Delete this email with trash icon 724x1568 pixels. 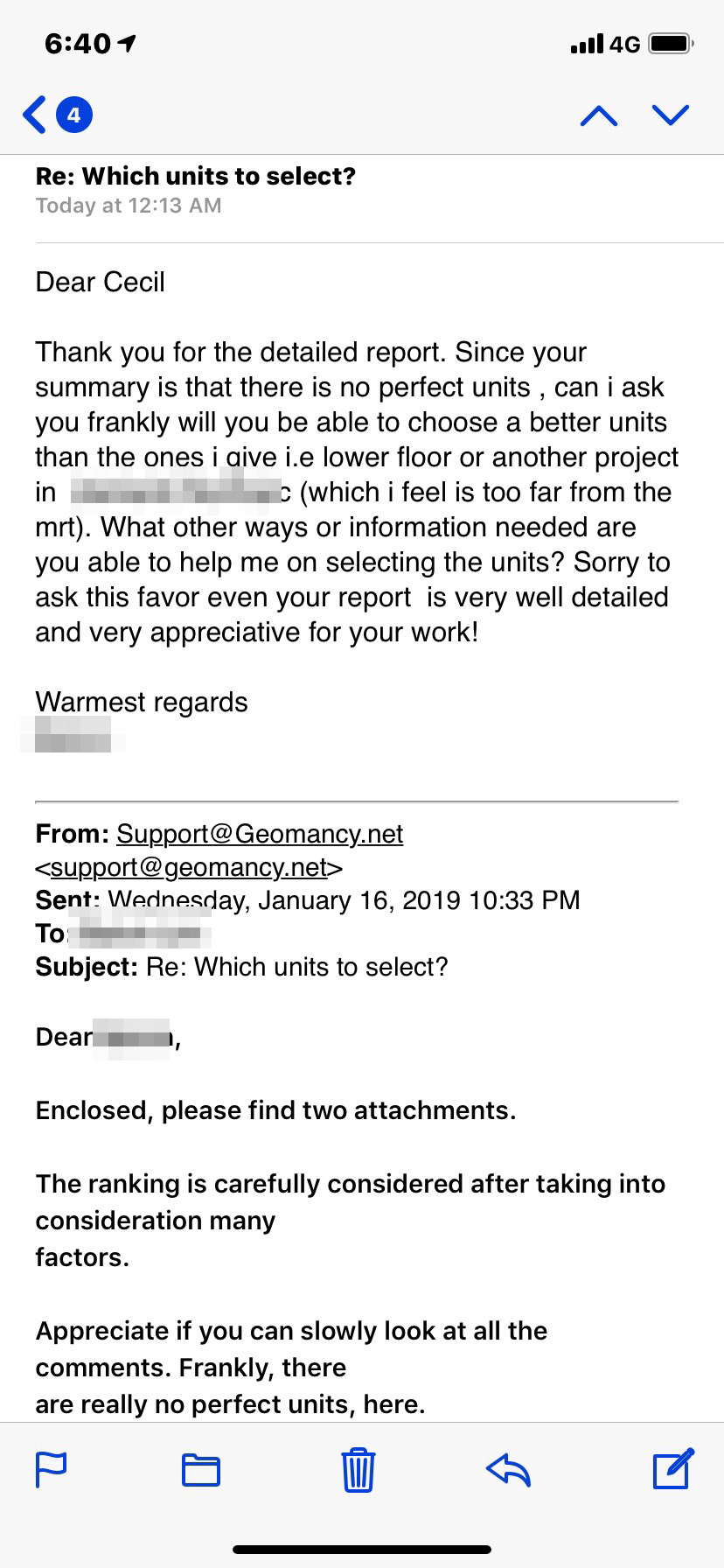(358, 1469)
